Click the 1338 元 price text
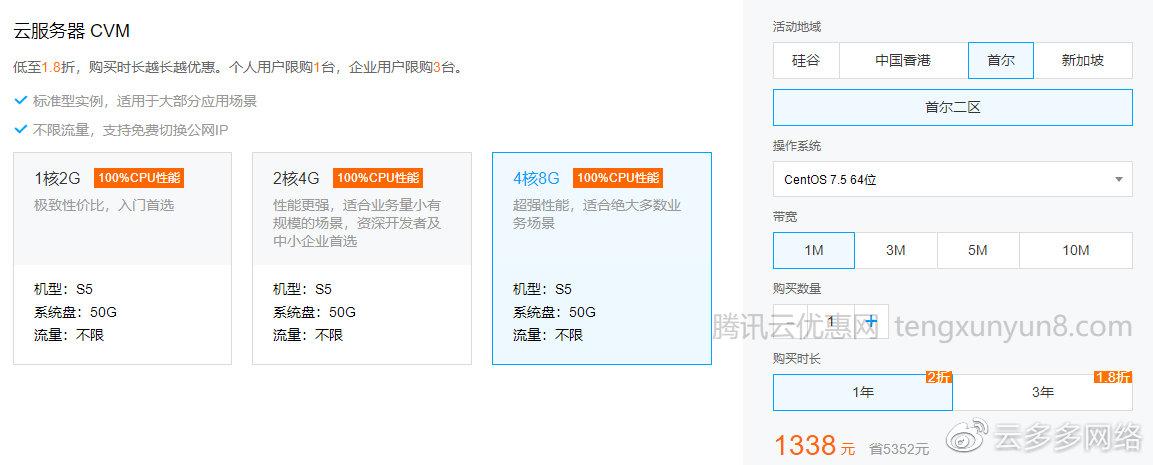This screenshot has height=465, width=1153. tap(815, 445)
